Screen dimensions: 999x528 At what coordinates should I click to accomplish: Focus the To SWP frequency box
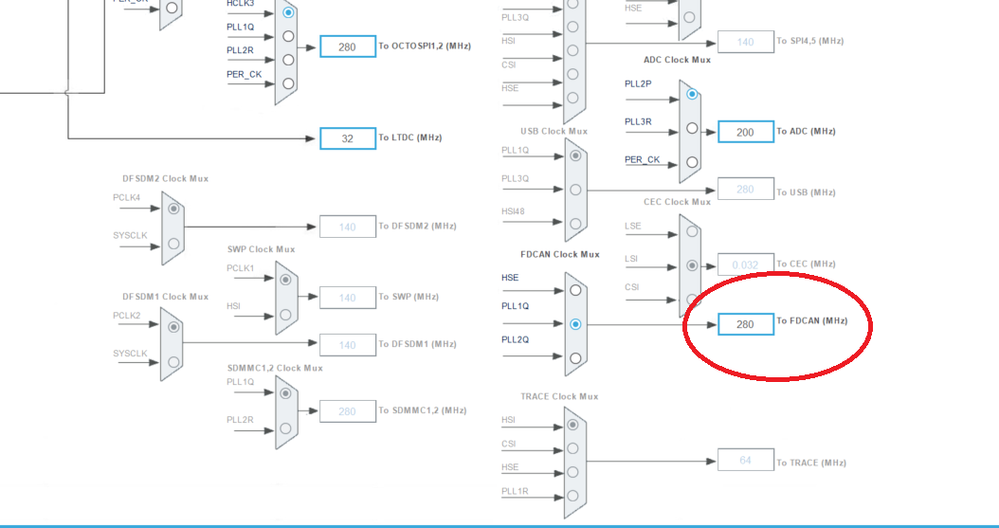(347, 297)
